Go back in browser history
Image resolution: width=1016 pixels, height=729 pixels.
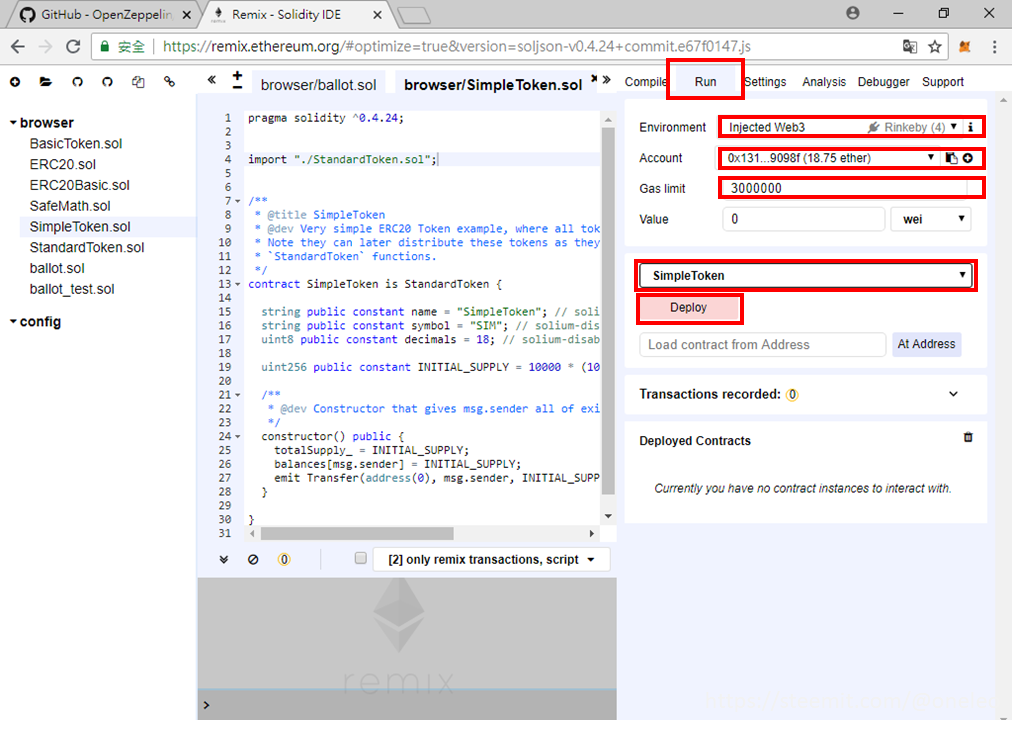tap(18, 47)
